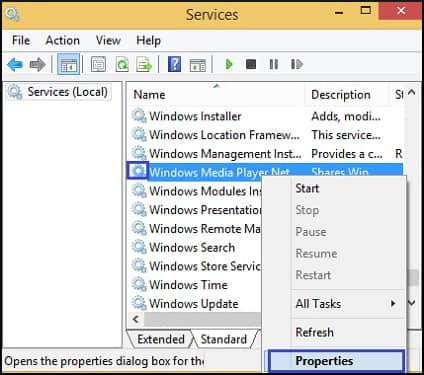Select the Windows Update service row
The image size is (424, 375).
pos(194,304)
